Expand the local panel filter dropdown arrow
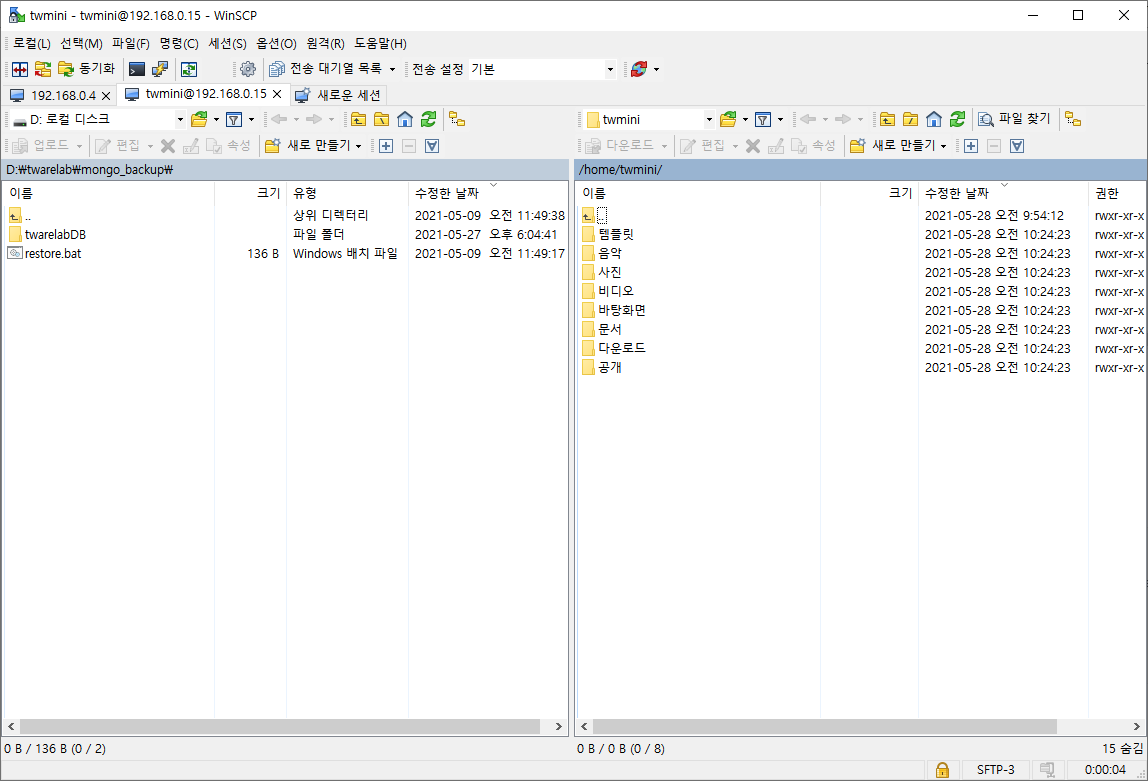Screen dimensions: 1148x781 coord(251,119)
